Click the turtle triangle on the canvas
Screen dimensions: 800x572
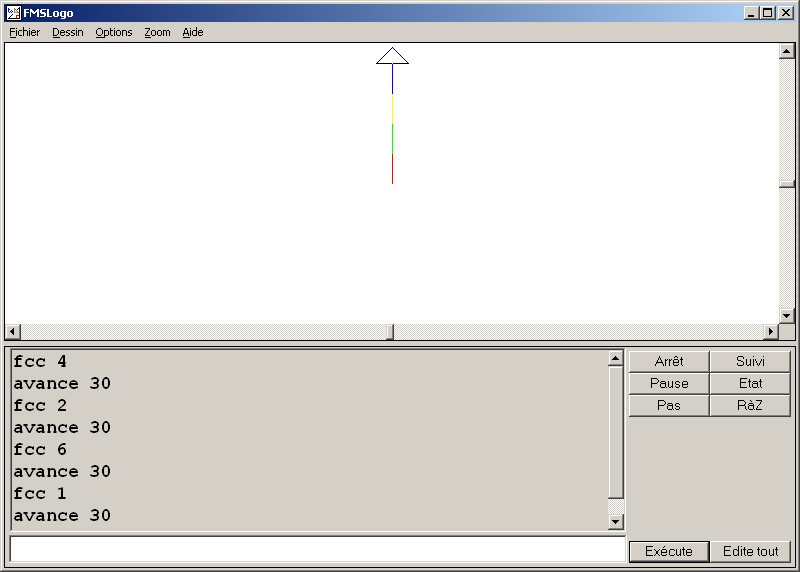point(392,57)
